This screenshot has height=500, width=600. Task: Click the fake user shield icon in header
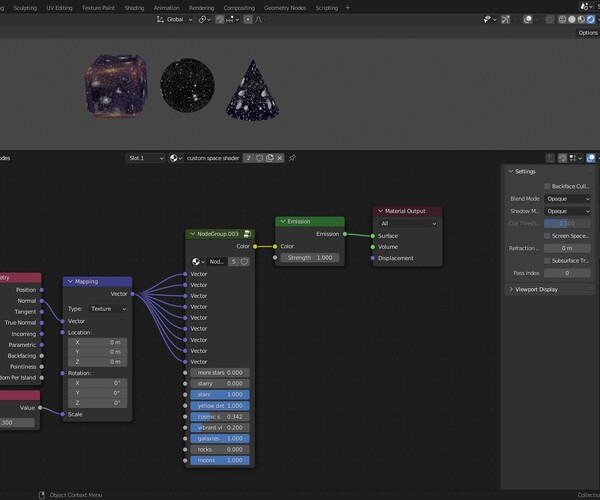point(259,158)
